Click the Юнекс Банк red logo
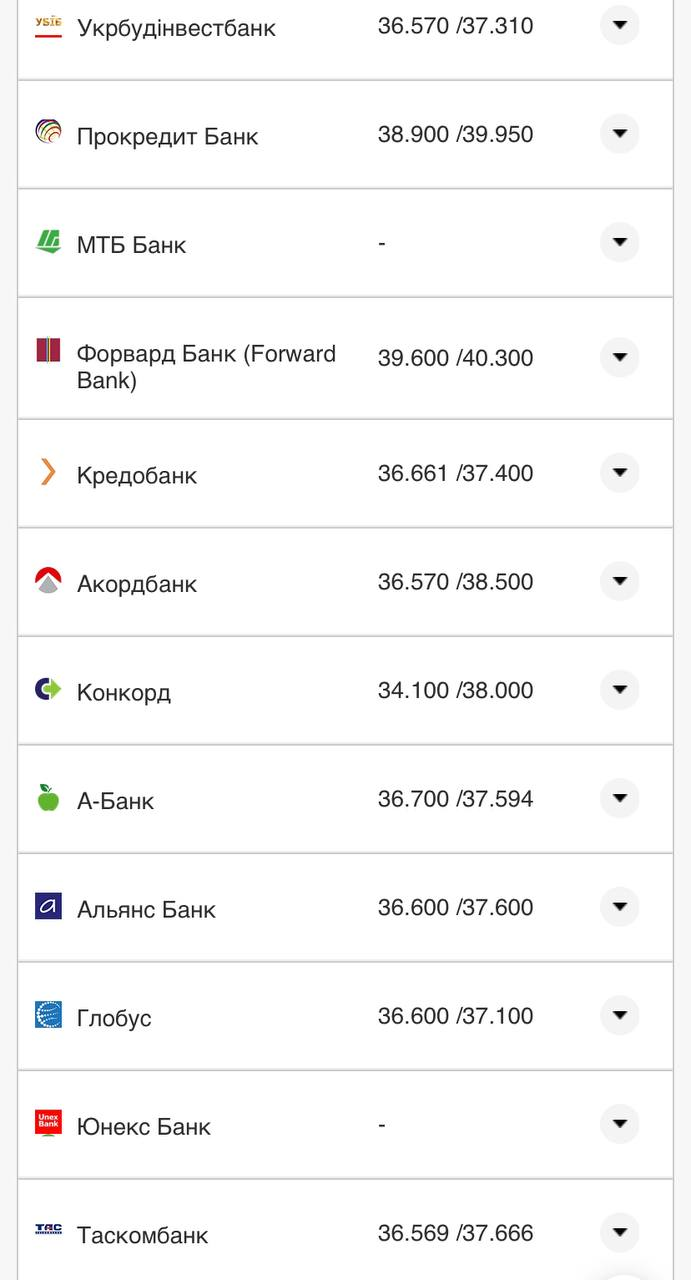 48,1123
